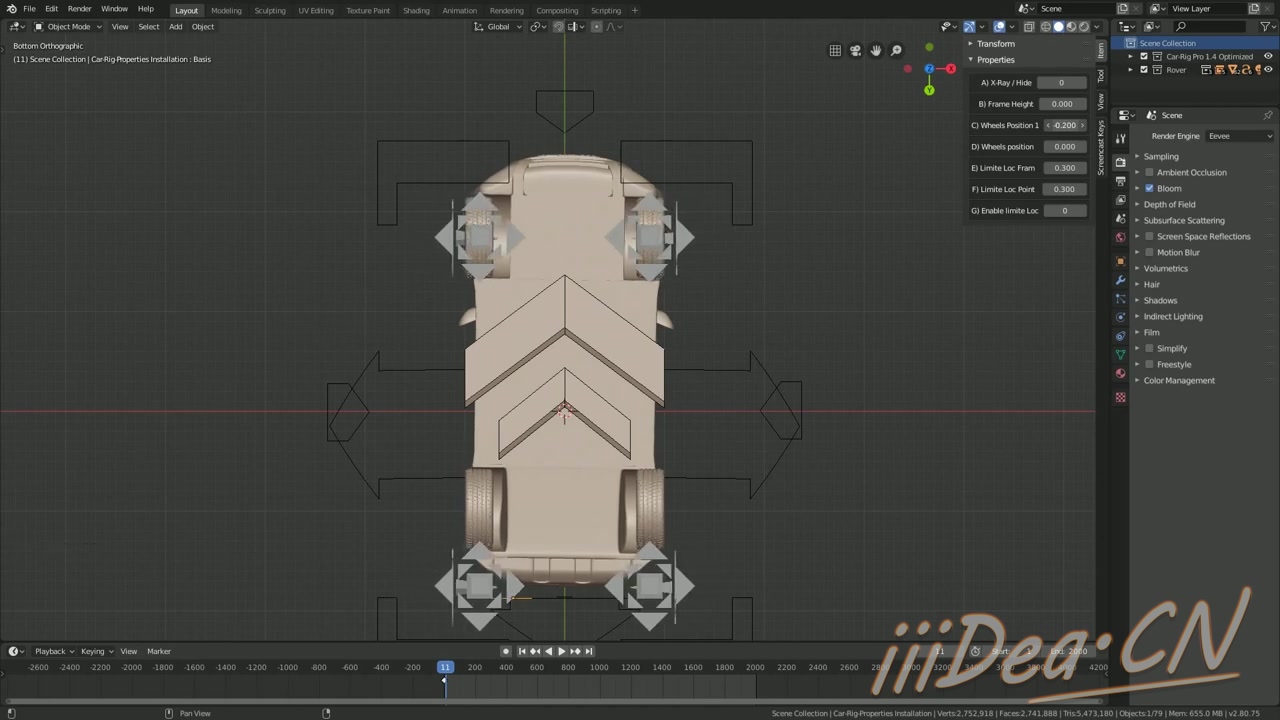Uncheck Car-Rig Pro 1.4 Optimized collection
Screen dimensions: 1280x720
[1144, 57]
